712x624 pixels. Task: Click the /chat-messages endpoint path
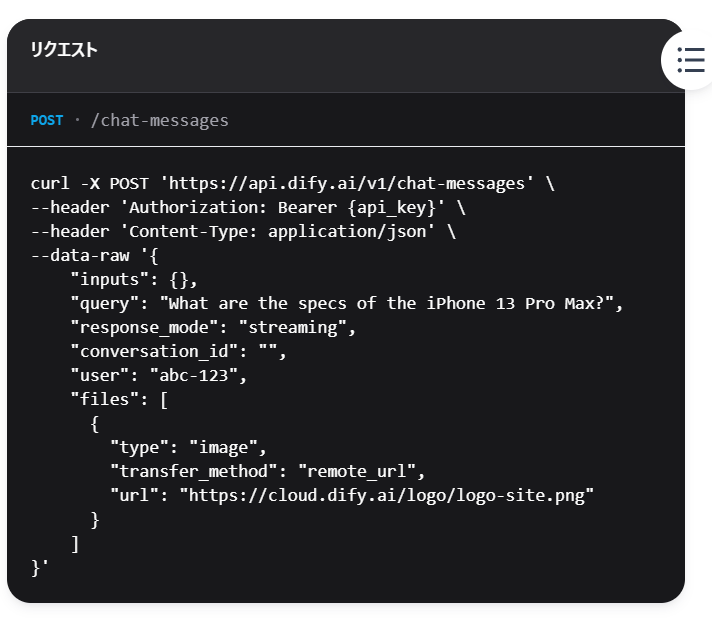(x=160, y=121)
